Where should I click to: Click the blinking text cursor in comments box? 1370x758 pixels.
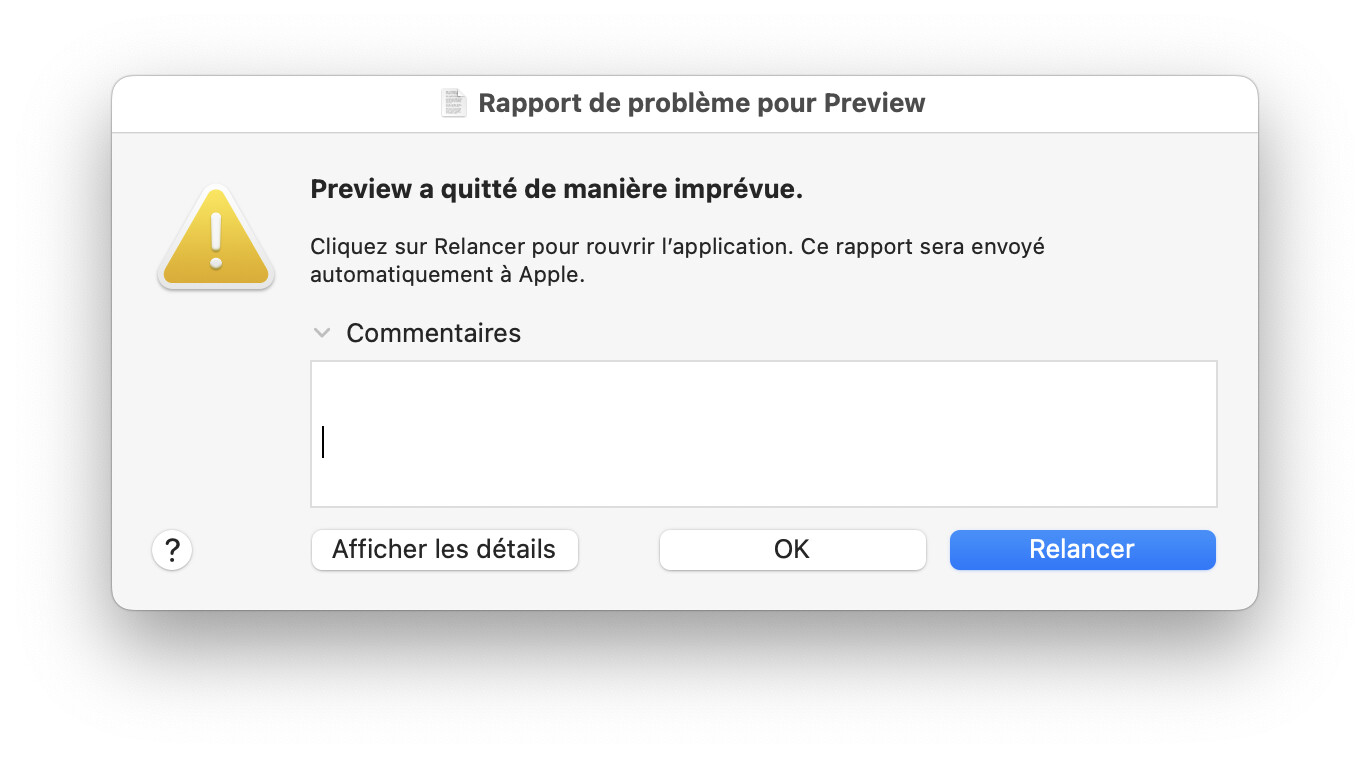pos(323,442)
